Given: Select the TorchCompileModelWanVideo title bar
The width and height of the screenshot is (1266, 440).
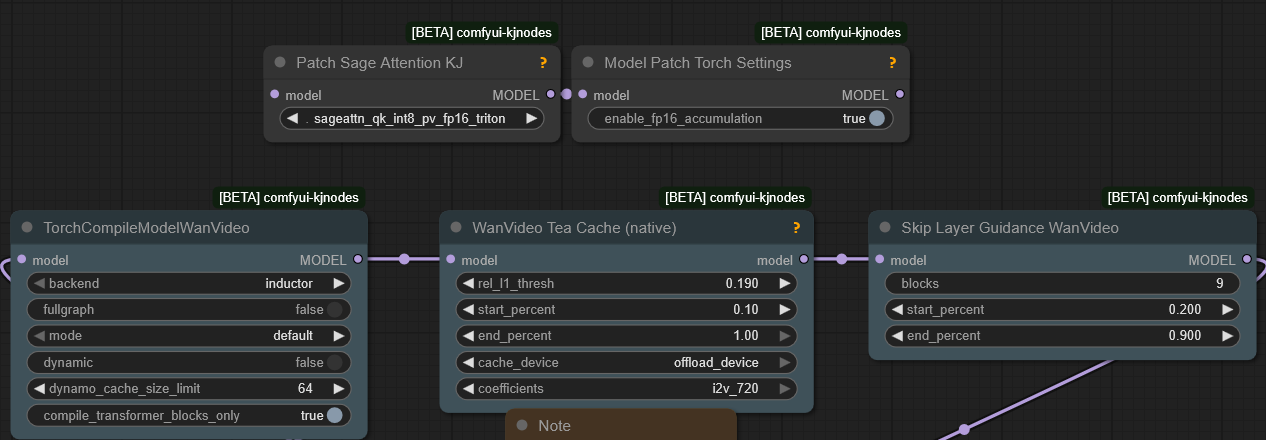Looking at the screenshot, I should coord(189,228).
